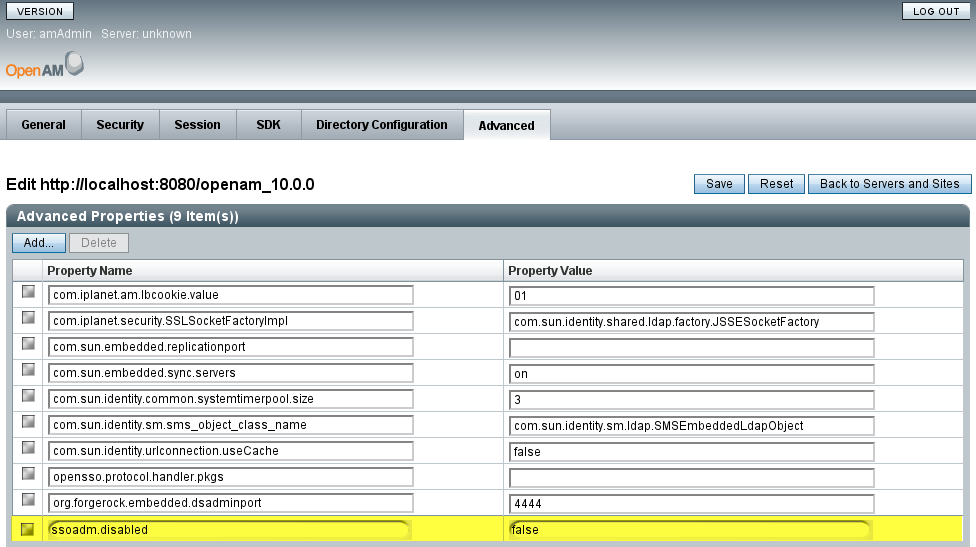Viewport: 976px width, 547px height.
Task: Click the VERSION button
Action: (x=40, y=11)
